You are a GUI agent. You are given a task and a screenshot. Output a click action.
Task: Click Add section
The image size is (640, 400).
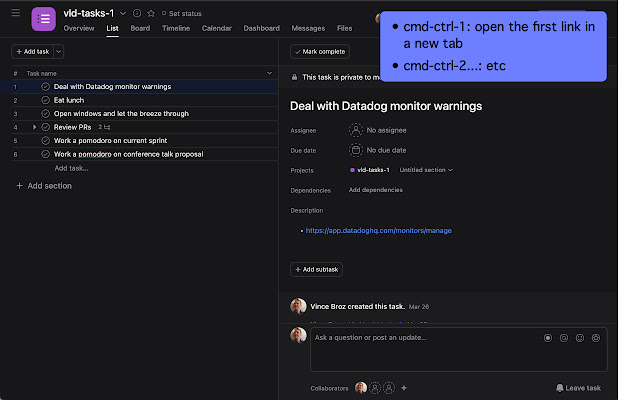(44, 186)
